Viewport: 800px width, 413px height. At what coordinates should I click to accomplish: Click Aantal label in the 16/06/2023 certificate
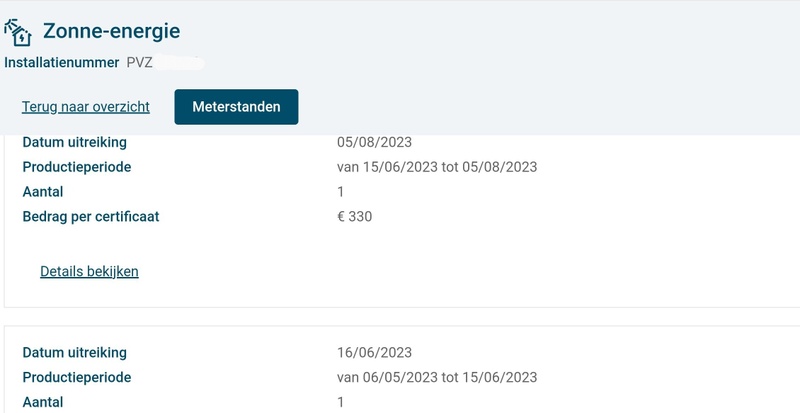(43, 402)
